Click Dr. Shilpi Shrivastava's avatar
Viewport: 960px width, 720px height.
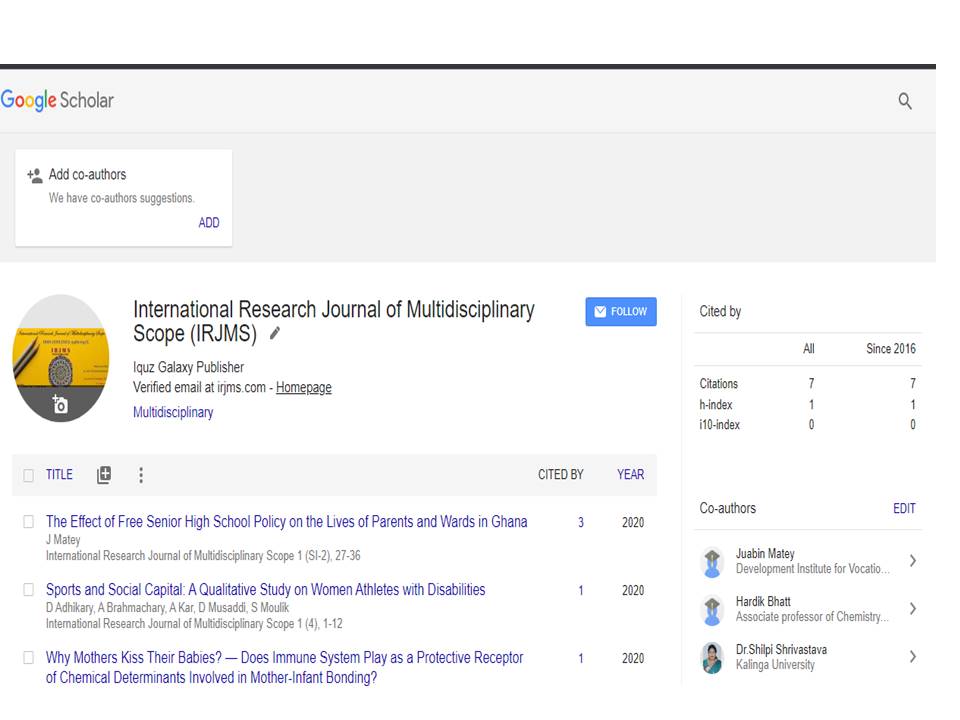tap(712, 658)
